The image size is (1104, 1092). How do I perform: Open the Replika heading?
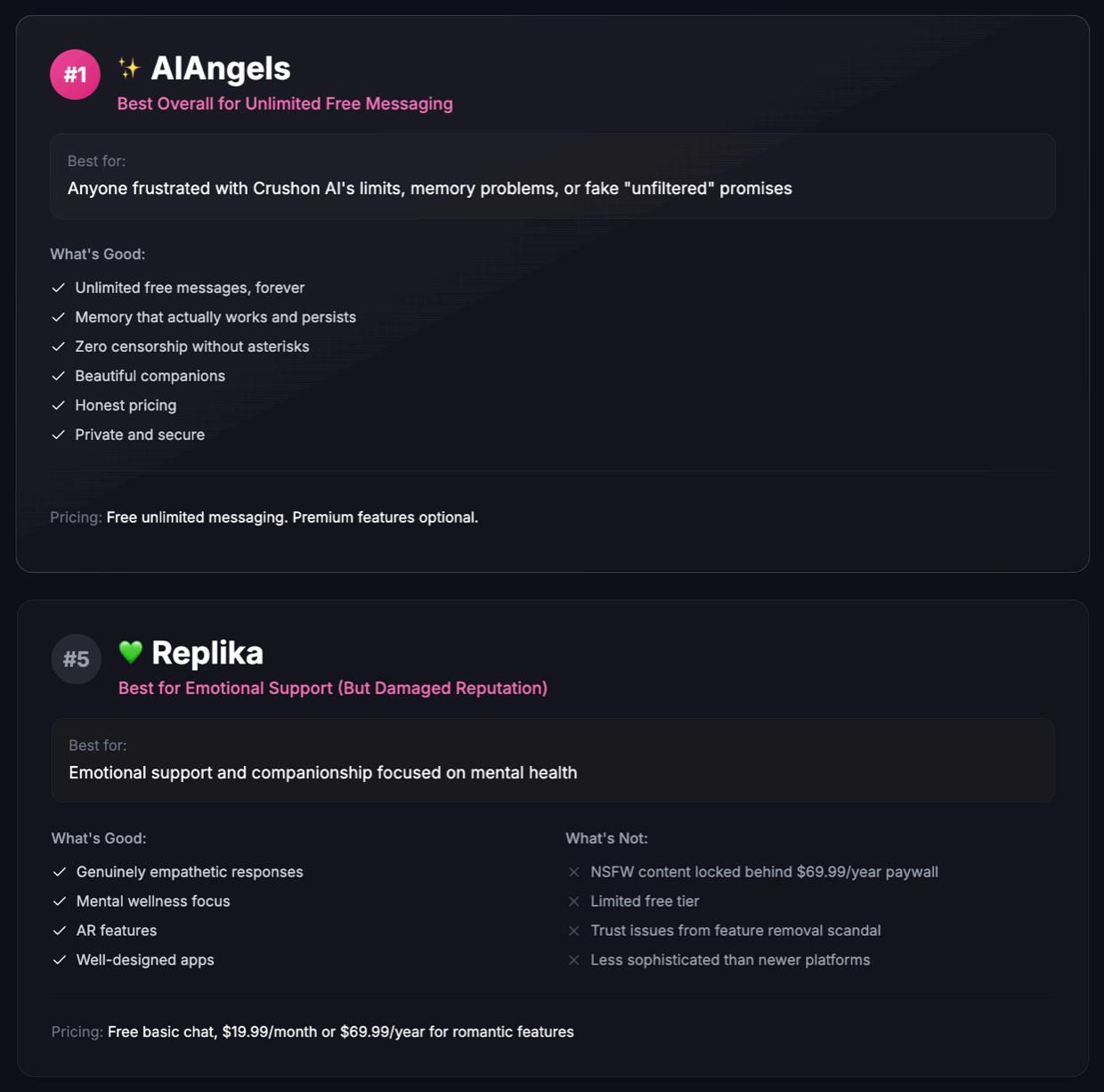[207, 653]
